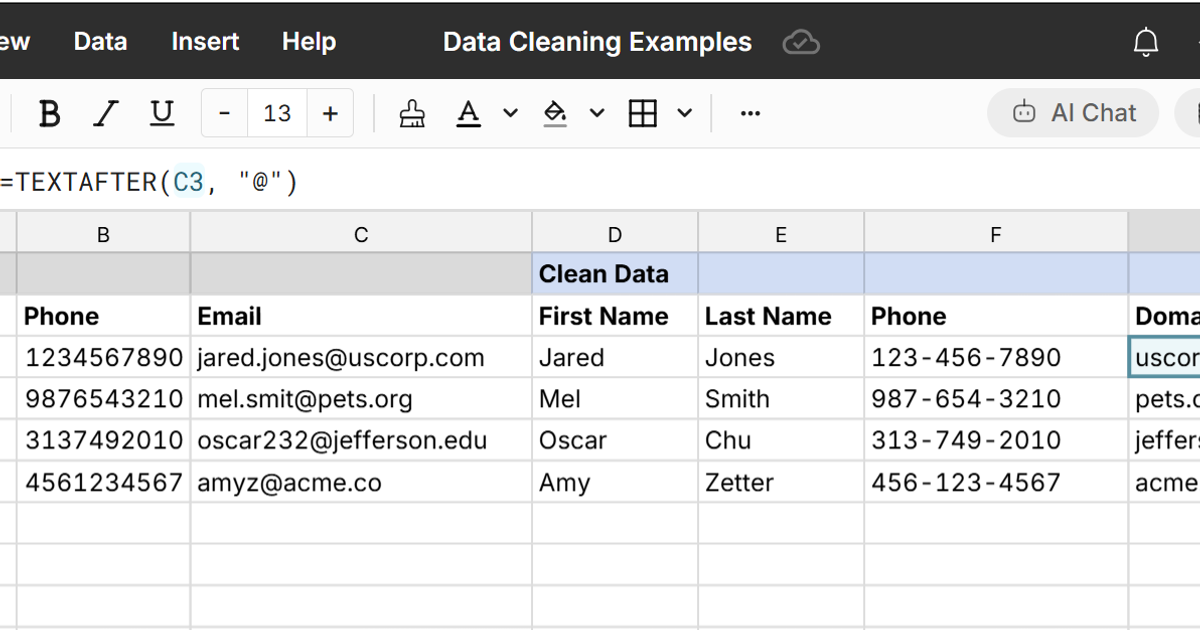Select column E header
Viewport: 1200px width, 630px height.
(781, 235)
